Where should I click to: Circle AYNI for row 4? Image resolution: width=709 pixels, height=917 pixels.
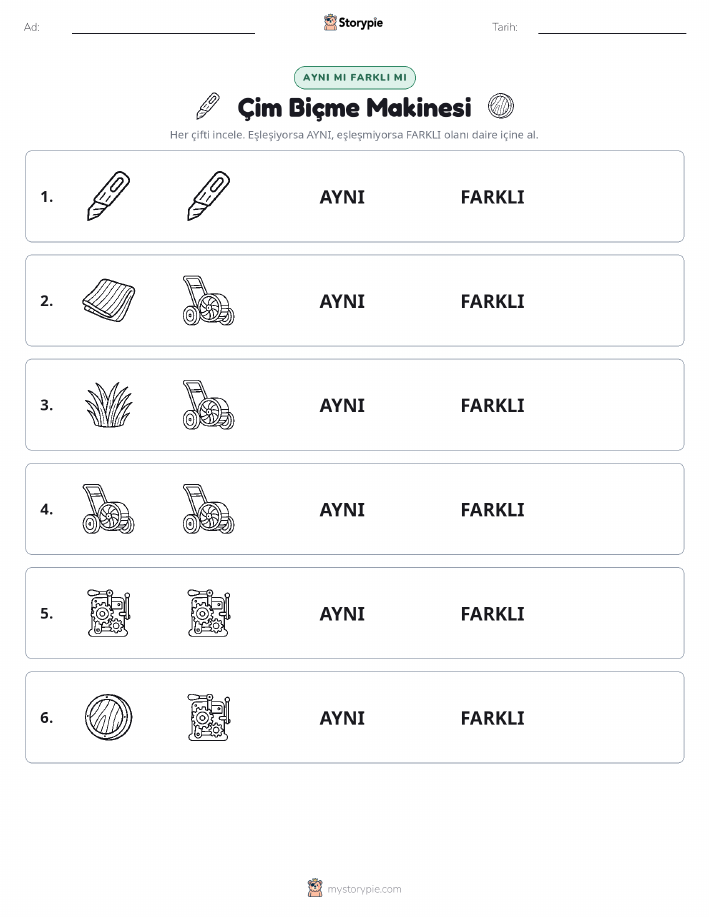[x=342, y=509]
